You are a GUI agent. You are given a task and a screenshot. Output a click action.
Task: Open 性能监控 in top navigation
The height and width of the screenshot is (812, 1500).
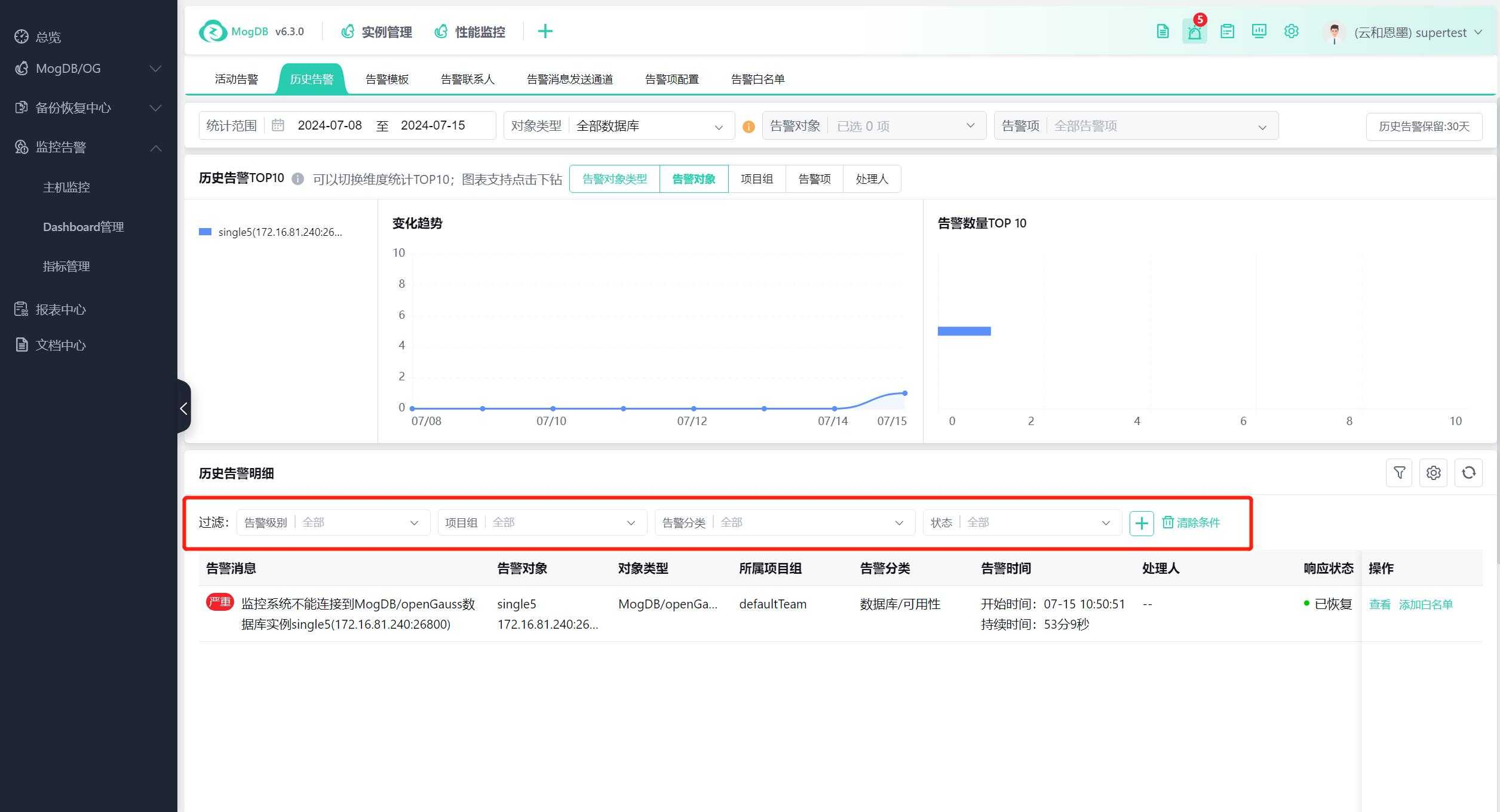point(470,32)
